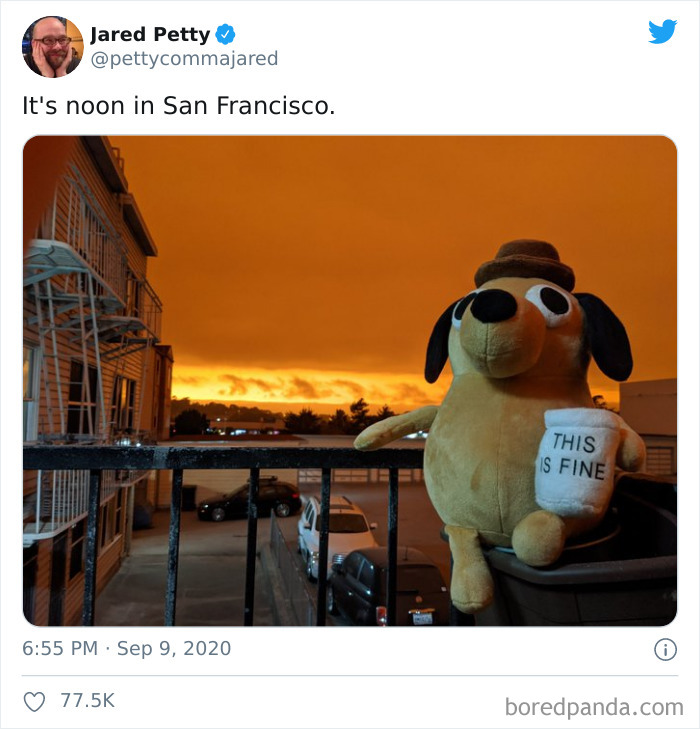This screenshot has height=729, width=700.
Task: Open Jared Petty's profile avatar
Action: pyautogui.click(x=53, y=46)
